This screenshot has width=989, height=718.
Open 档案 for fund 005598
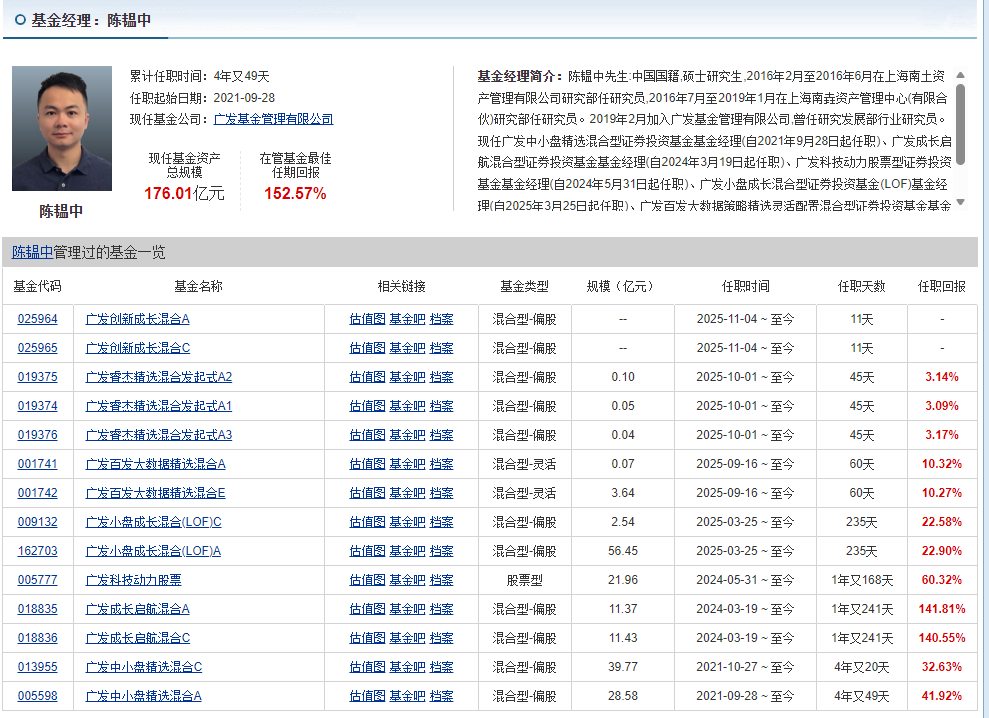441,696
